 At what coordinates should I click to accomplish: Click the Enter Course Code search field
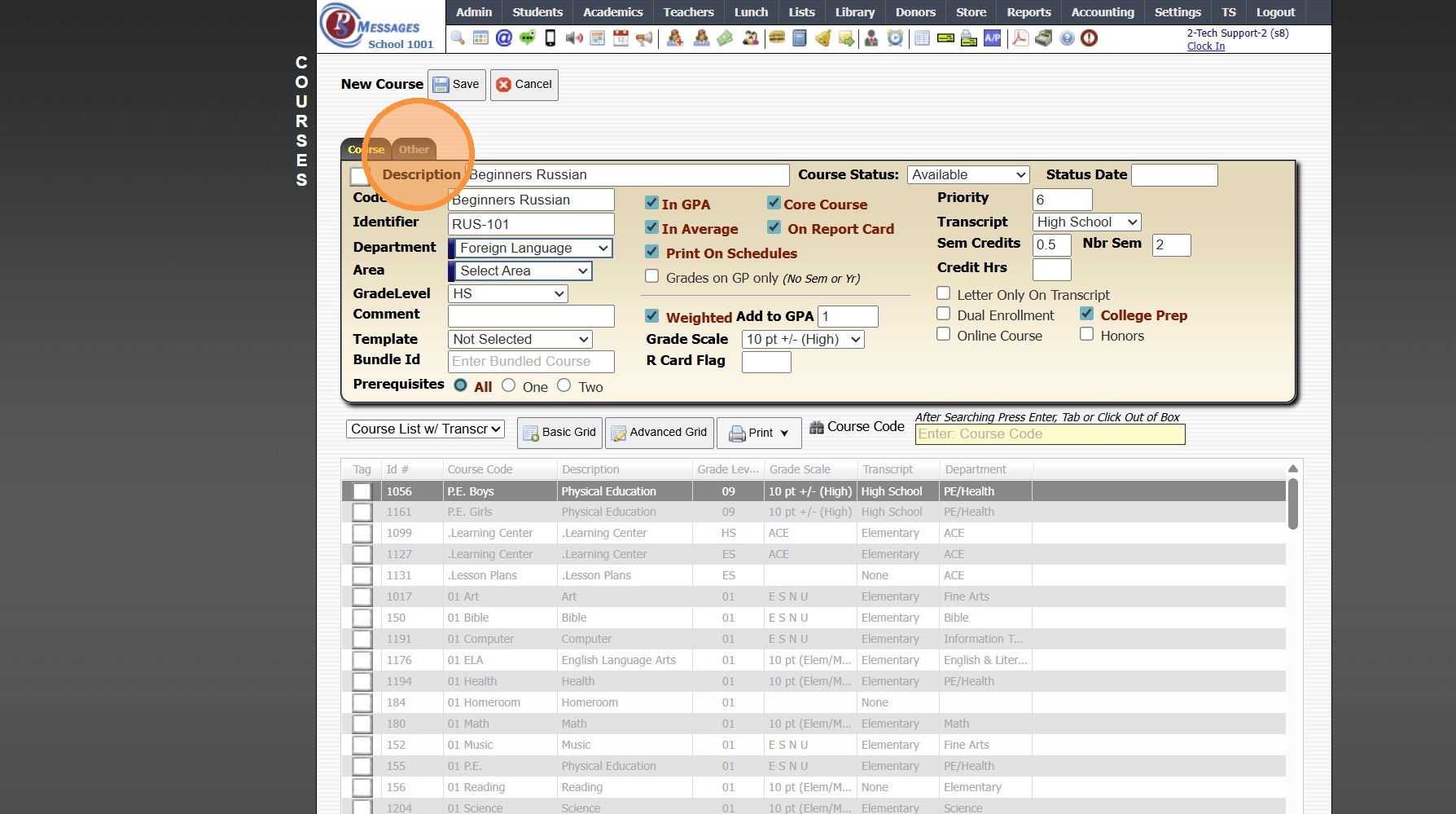tap(1050, 434)
